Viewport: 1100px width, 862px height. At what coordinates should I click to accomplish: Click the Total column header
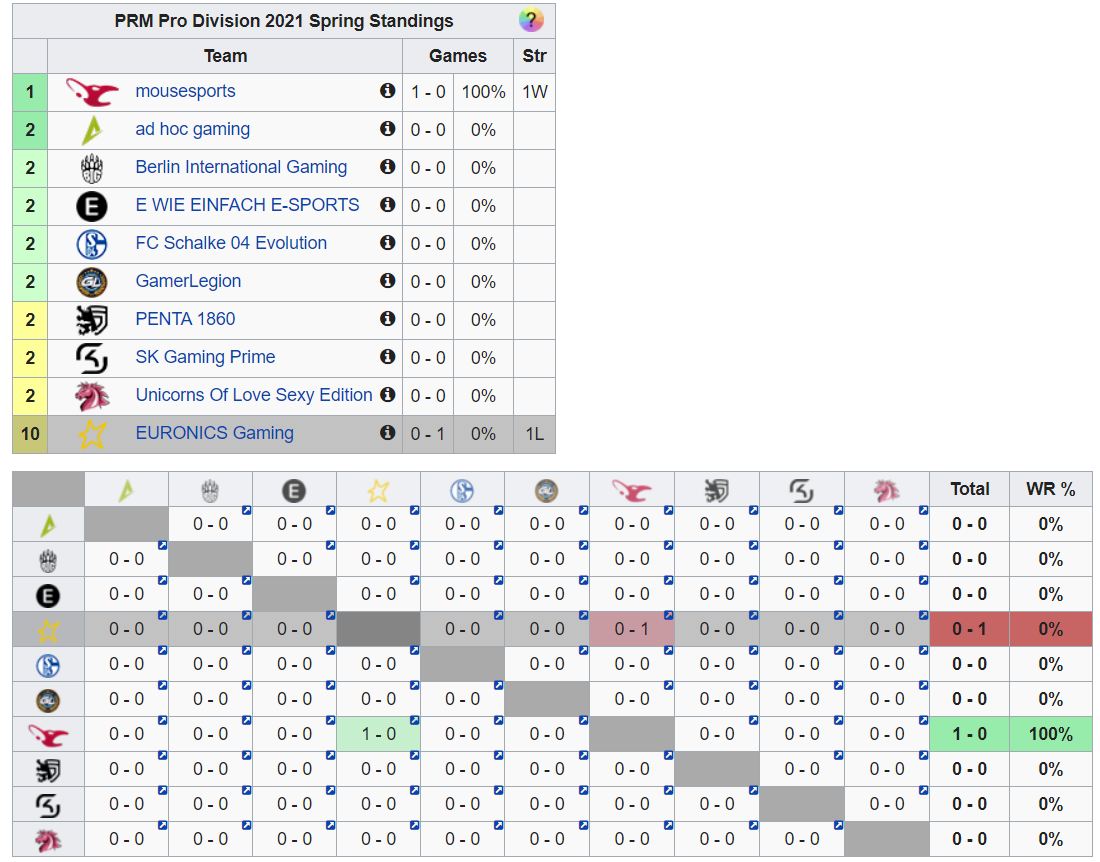(x=969, y=489)
